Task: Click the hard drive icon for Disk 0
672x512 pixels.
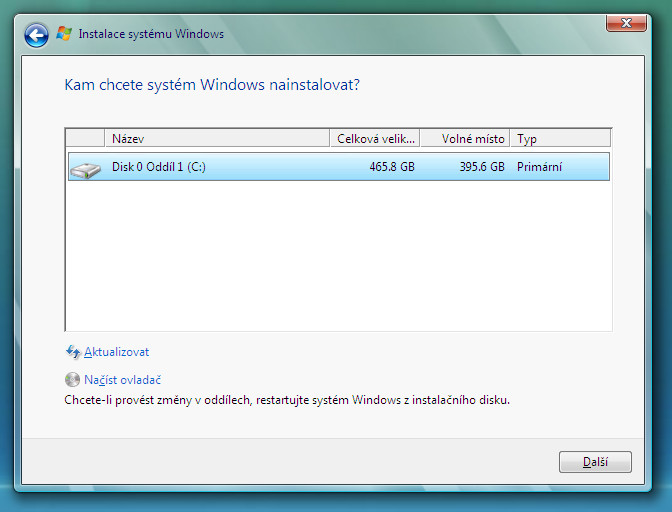Action: point(86,170)
